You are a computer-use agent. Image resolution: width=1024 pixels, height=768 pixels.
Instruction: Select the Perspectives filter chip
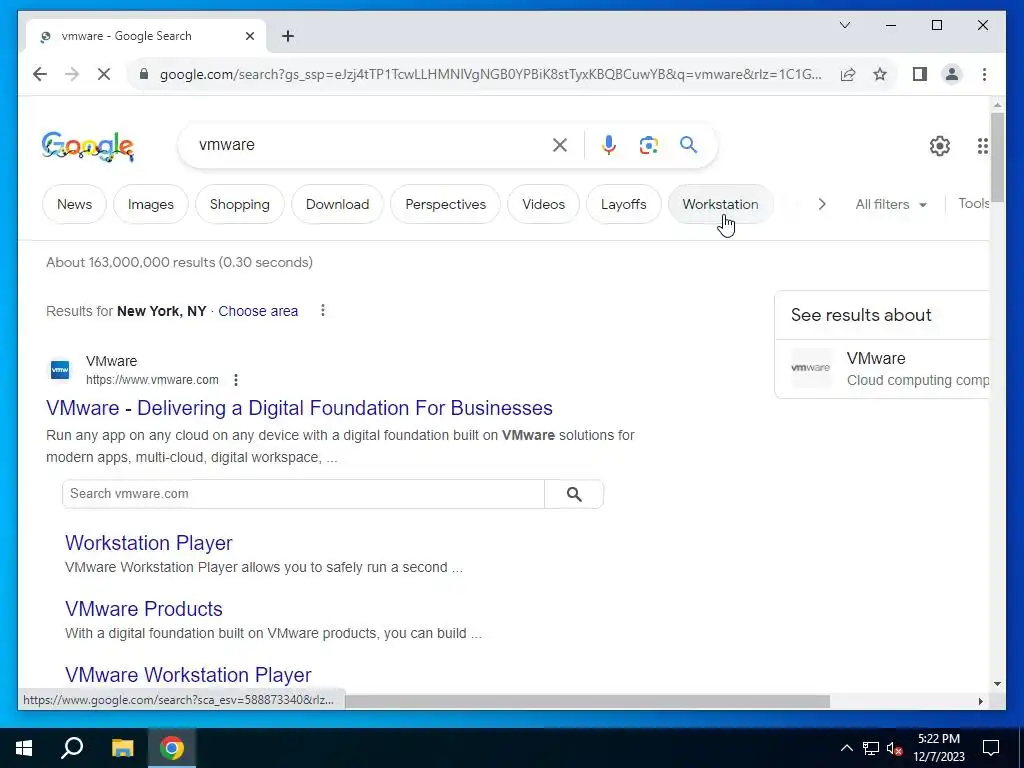click(x=445, y=204)
